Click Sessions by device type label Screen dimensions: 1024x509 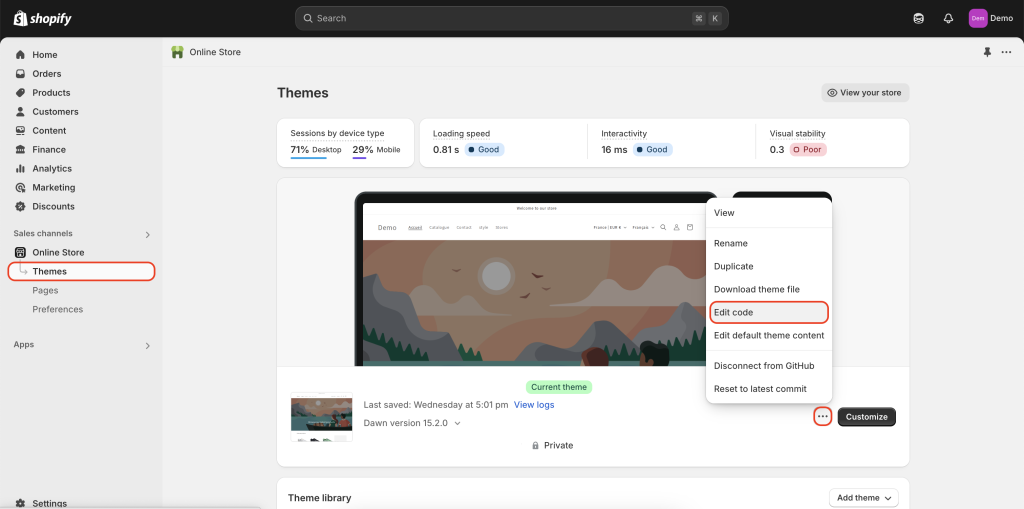click(337, 133)
